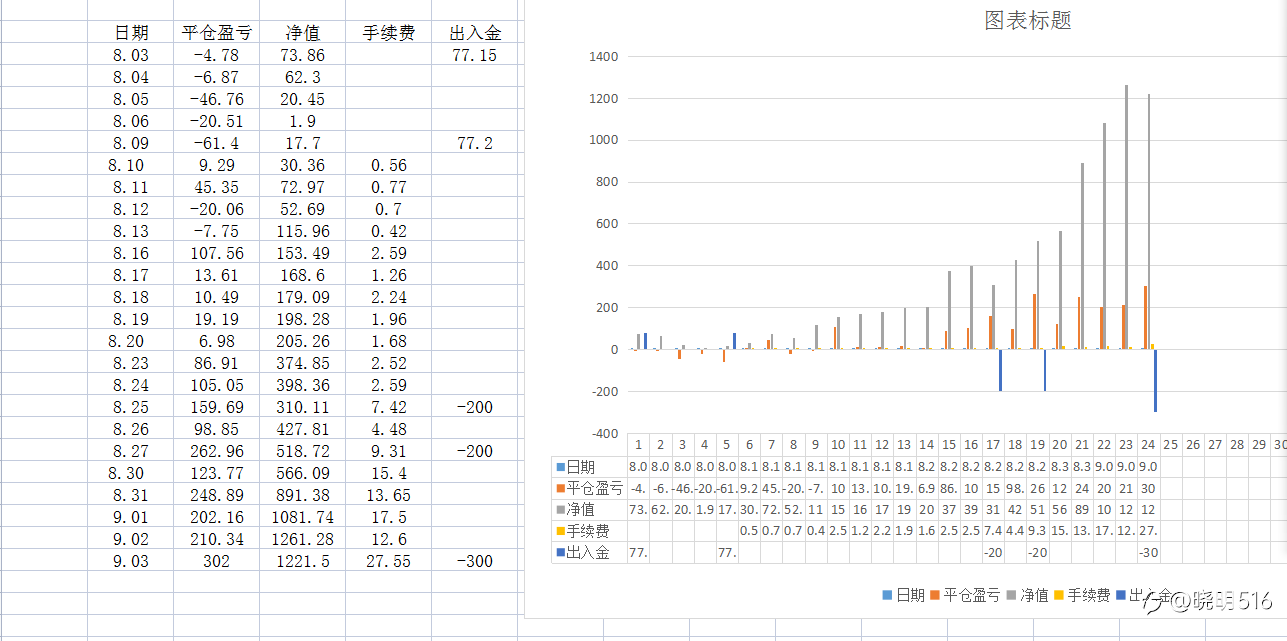Image resolution: width=1287 pixels, height=641 pixels.
Task: Select the cell with value 891.38
Action: coord(302,495)
